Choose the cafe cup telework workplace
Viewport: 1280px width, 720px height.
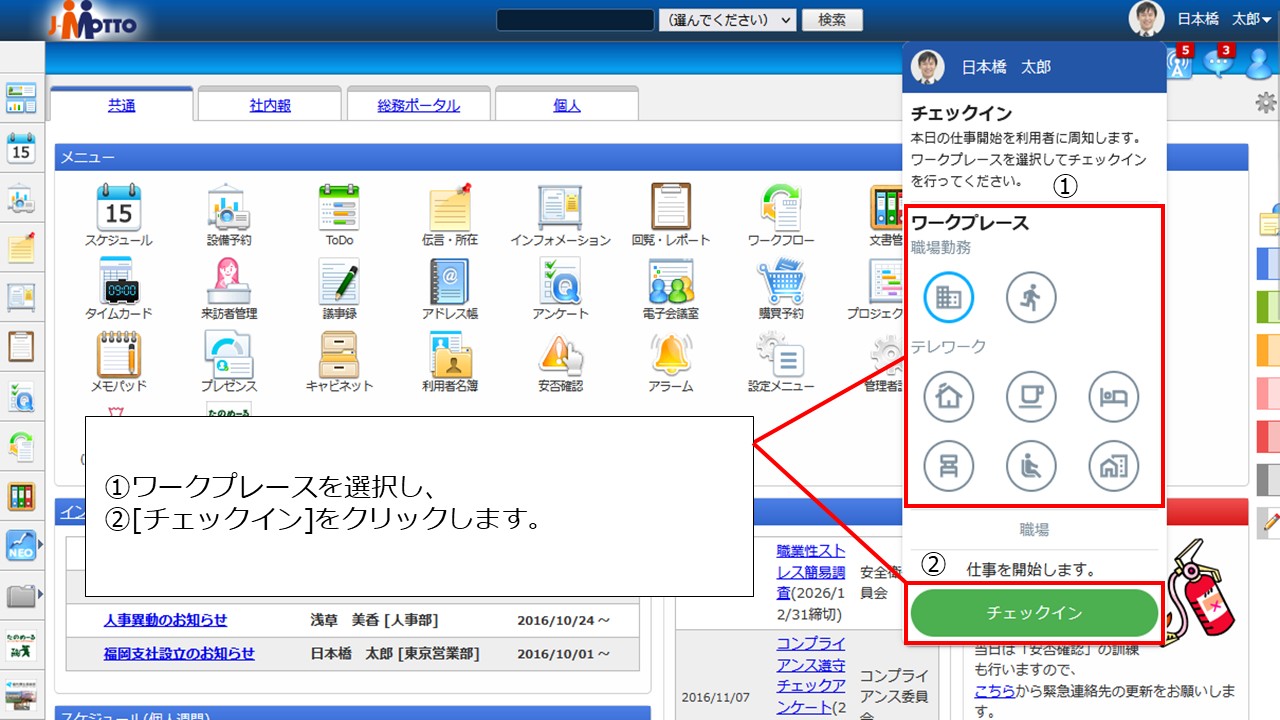(1031, 397)
